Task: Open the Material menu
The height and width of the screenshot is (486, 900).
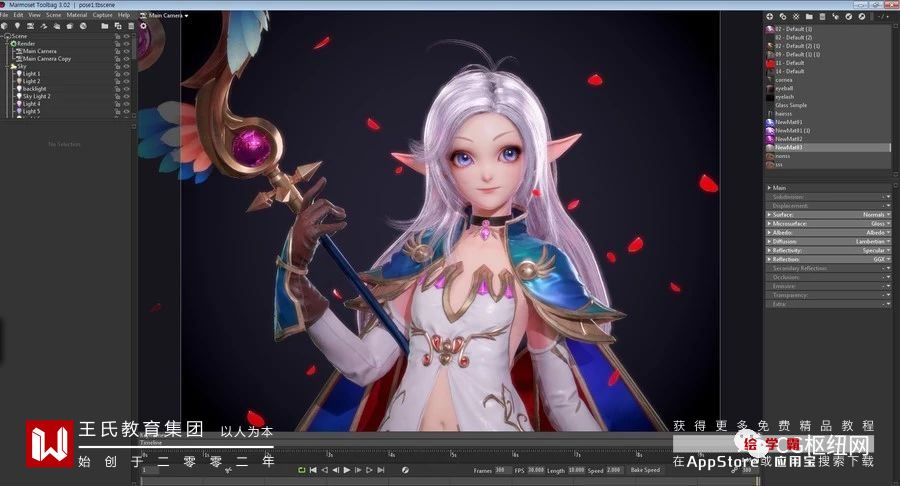Action: tap(77, 15)
